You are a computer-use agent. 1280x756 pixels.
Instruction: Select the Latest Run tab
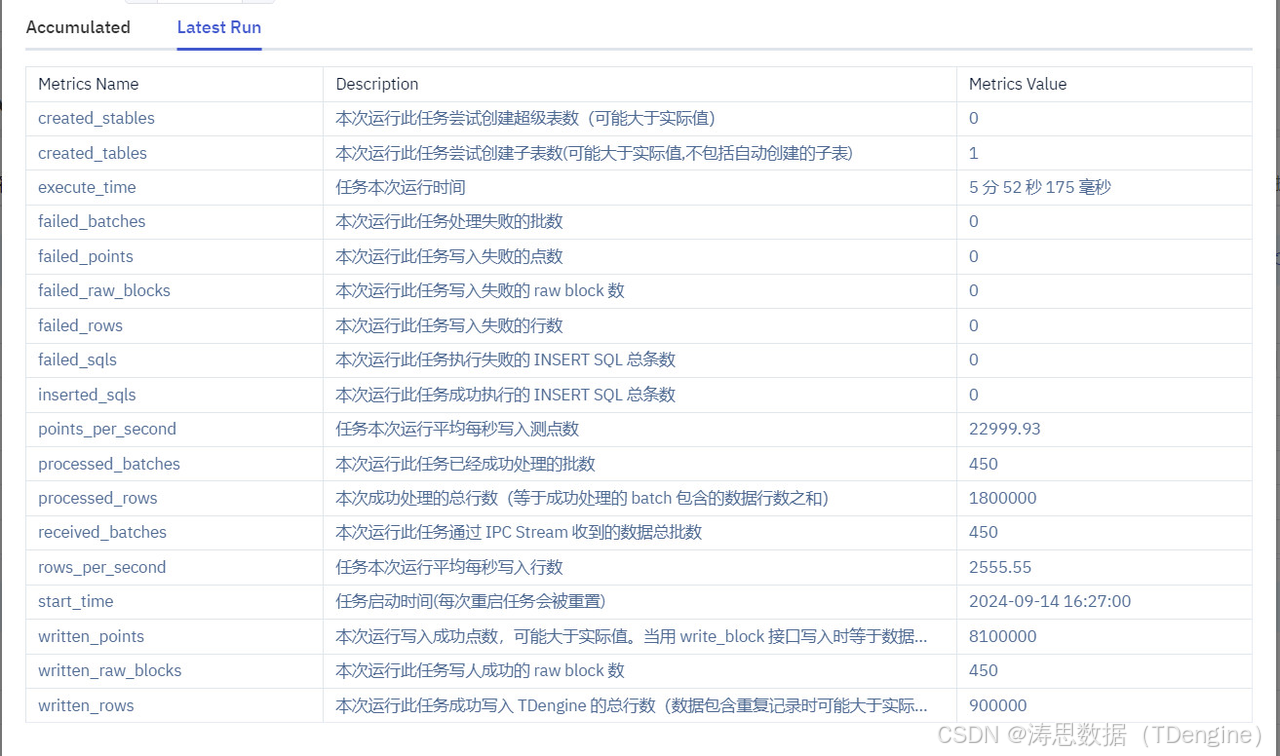pyautogui.click(x=219, y=27)
